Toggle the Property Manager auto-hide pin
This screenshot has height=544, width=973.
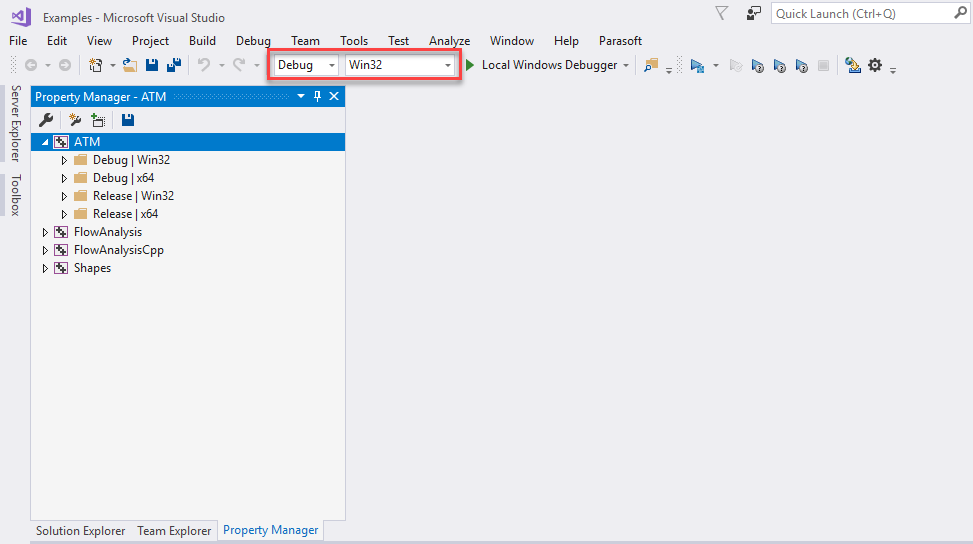(317, 96)
